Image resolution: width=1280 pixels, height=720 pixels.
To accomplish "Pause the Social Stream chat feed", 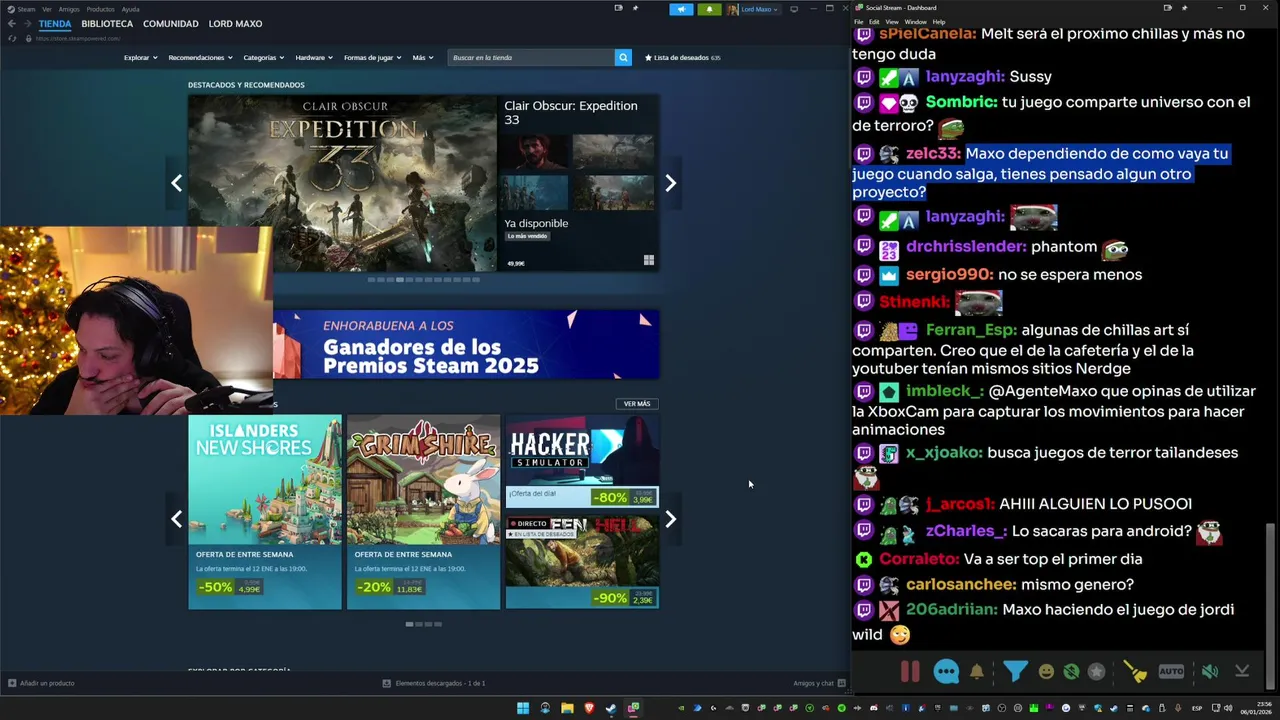I will point(910,672).
